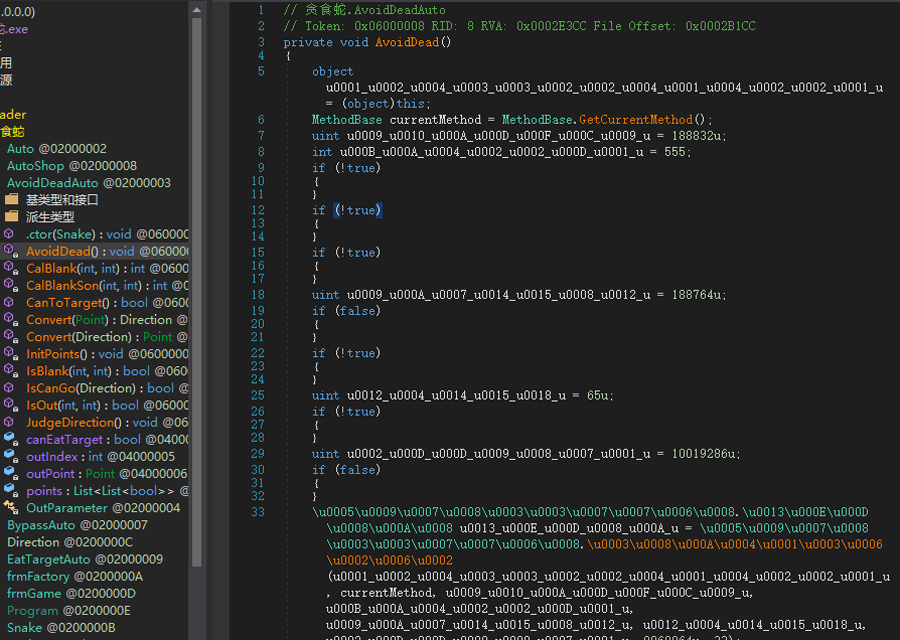Click the method icon beside AvoidDead() in tree
This screenshot has width=900, height=640.
(10, 251)
